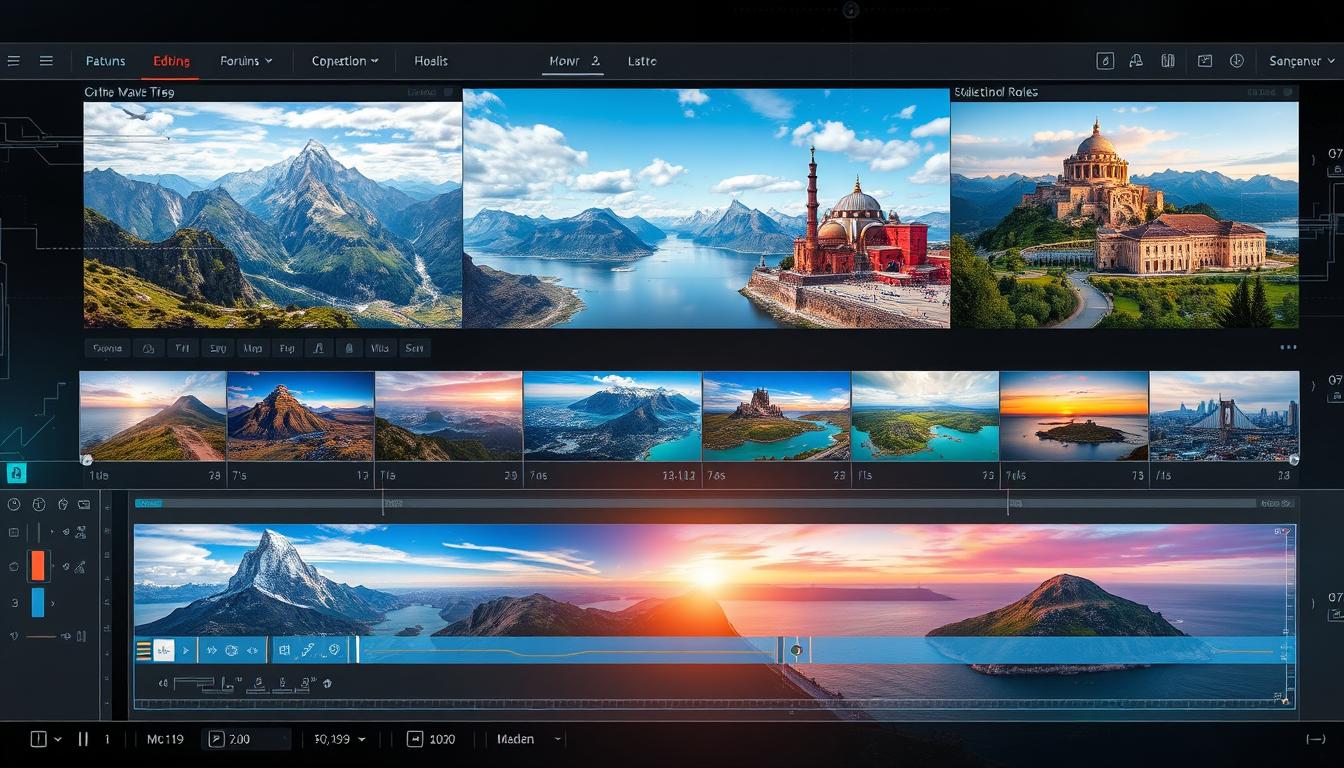Click the Mc119 status text
Screen dimensions: 1344x768
[x=165, y=739]
